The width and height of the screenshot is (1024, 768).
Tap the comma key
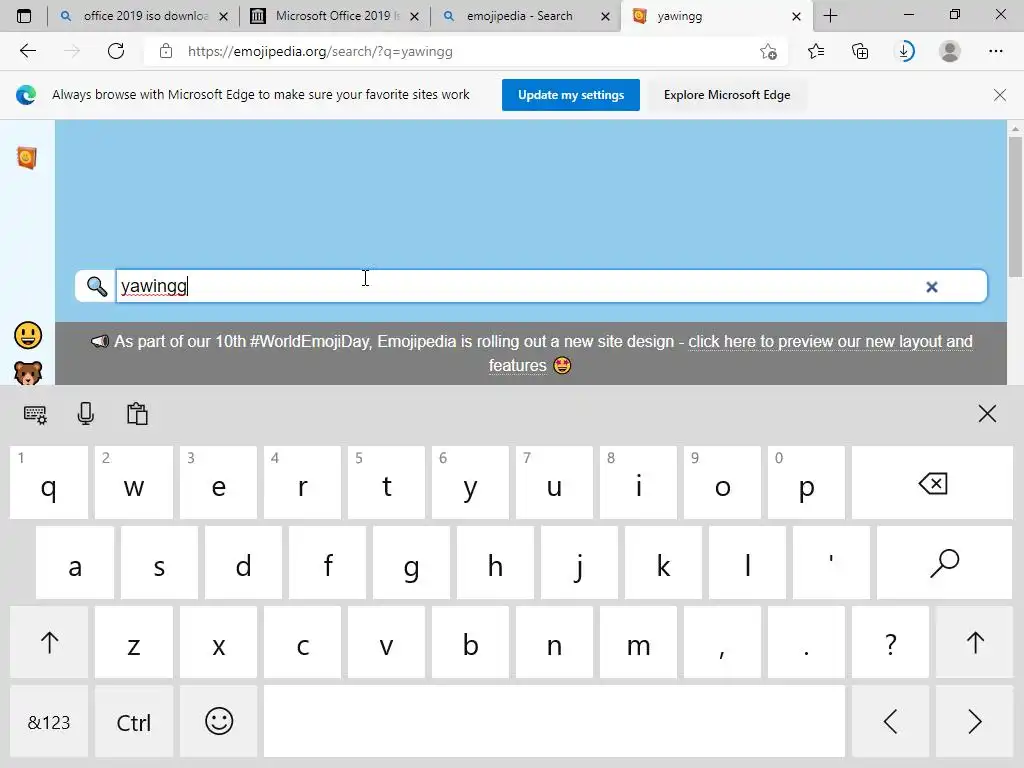click(722, 642)
